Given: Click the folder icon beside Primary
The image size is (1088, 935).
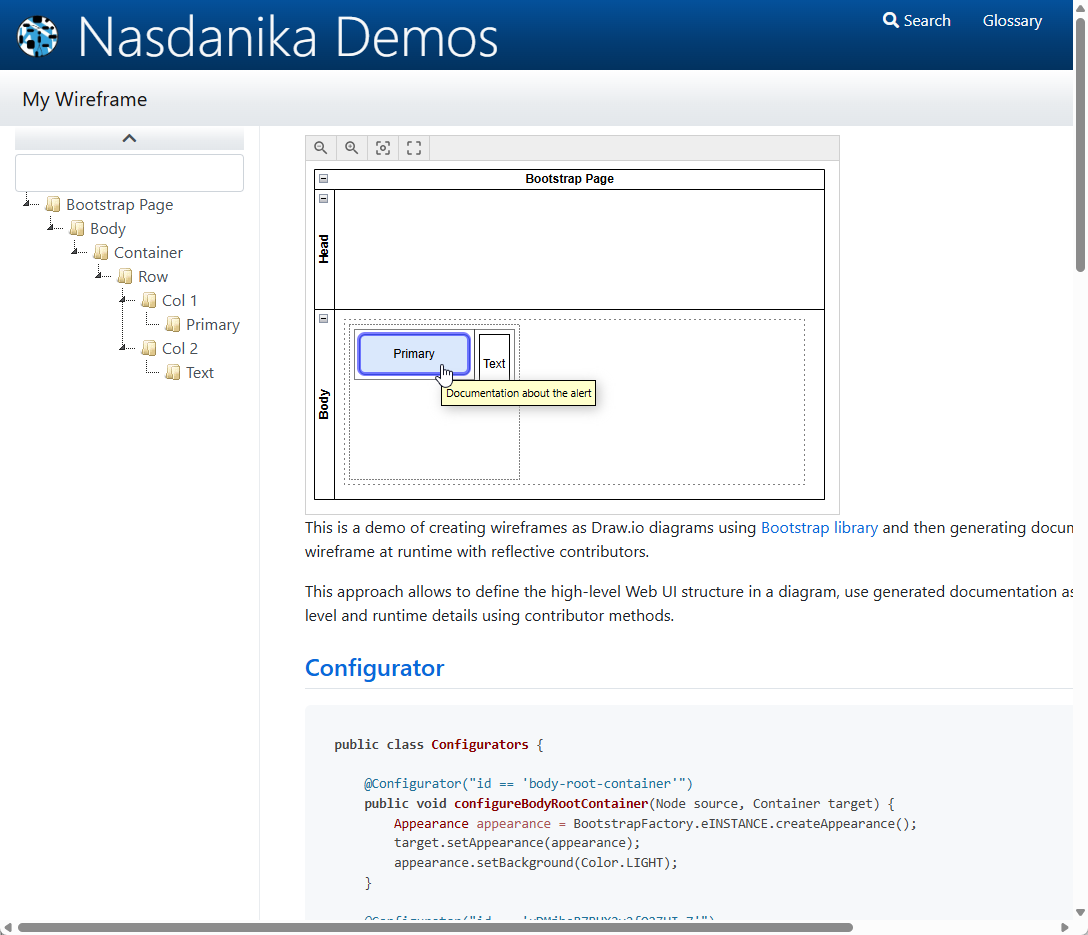Looking at the screenshot, I should [172, 324].
